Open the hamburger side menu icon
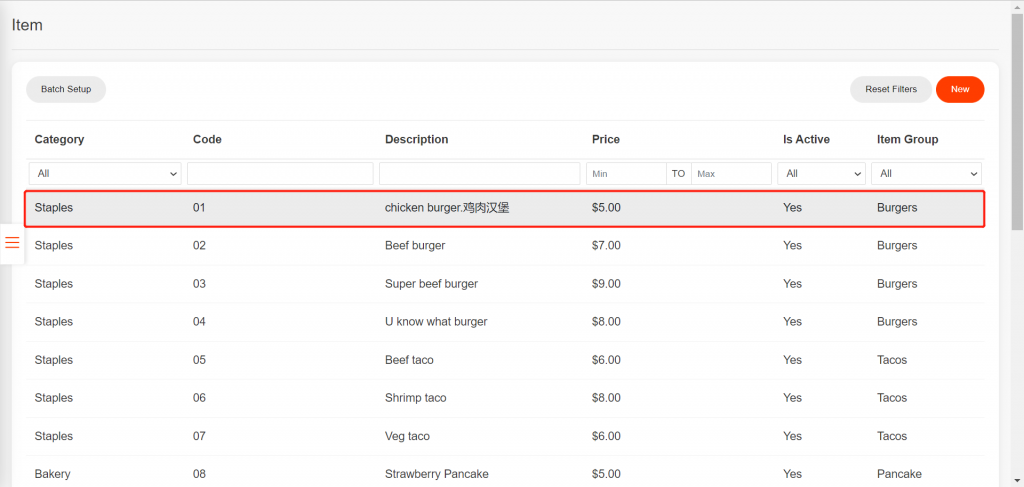 pos(12,243)
